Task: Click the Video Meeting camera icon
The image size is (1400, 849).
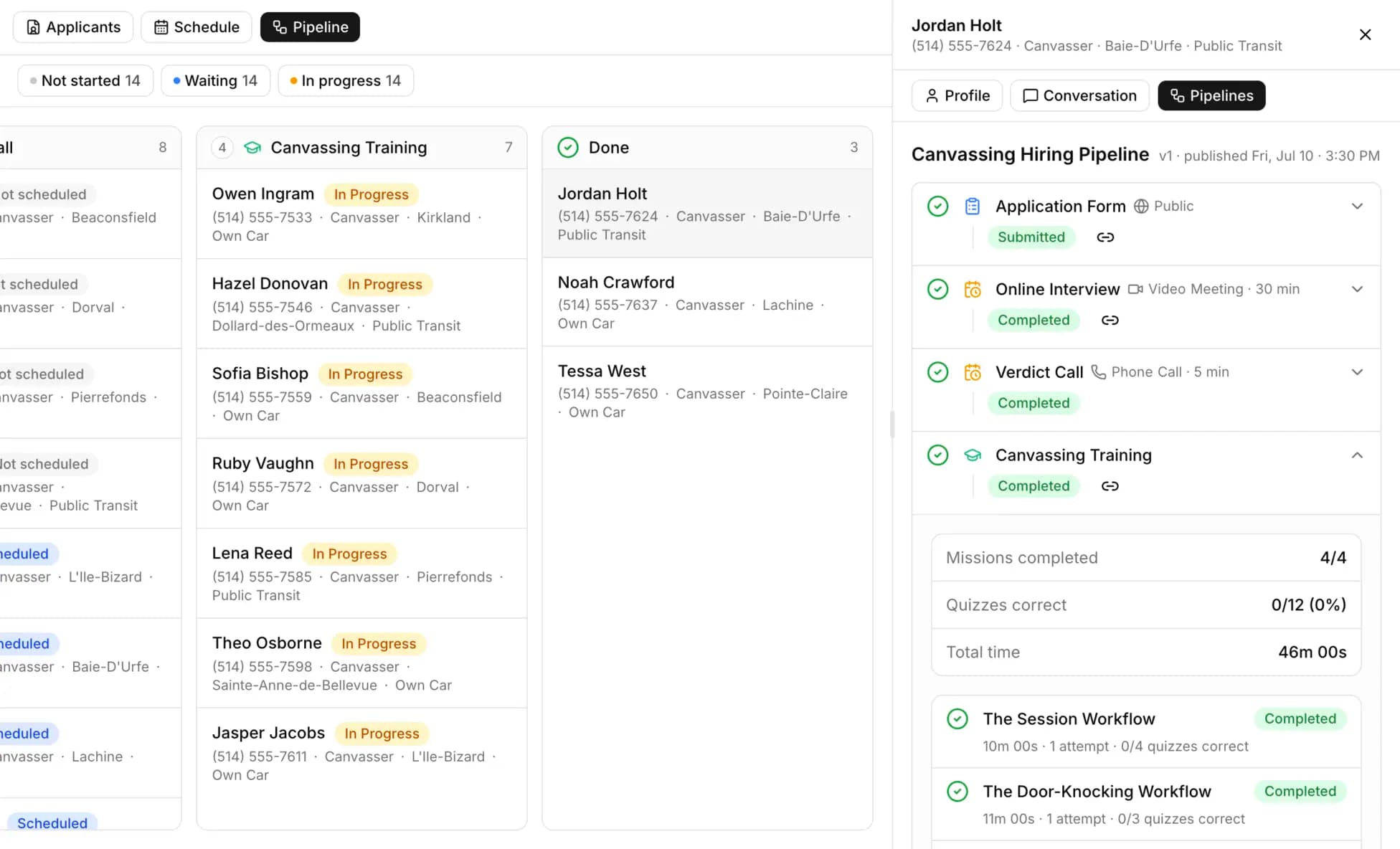Action: 1135,289
